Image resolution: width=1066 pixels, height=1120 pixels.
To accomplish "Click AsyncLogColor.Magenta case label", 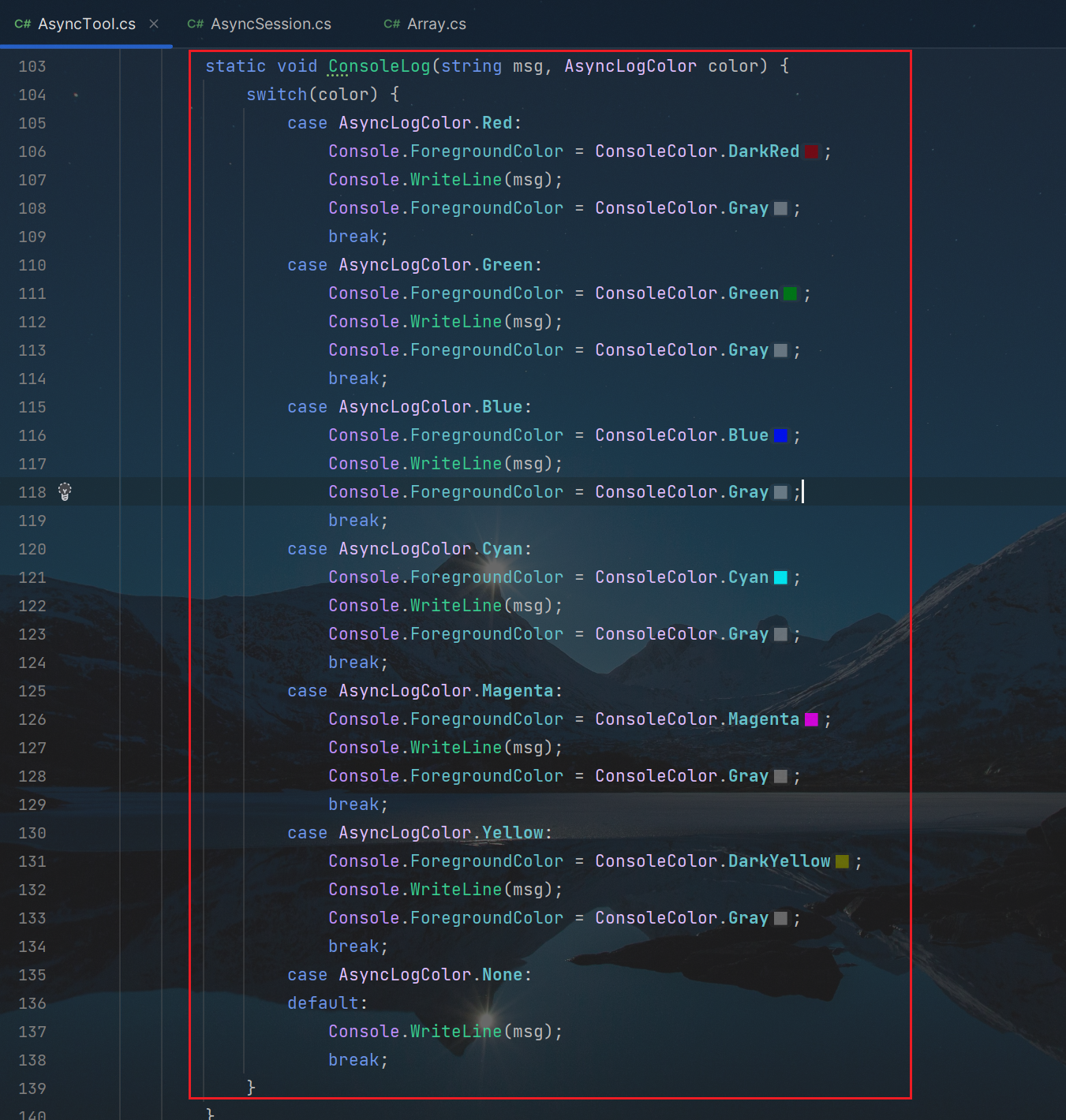I will click(x=447, y=691).
